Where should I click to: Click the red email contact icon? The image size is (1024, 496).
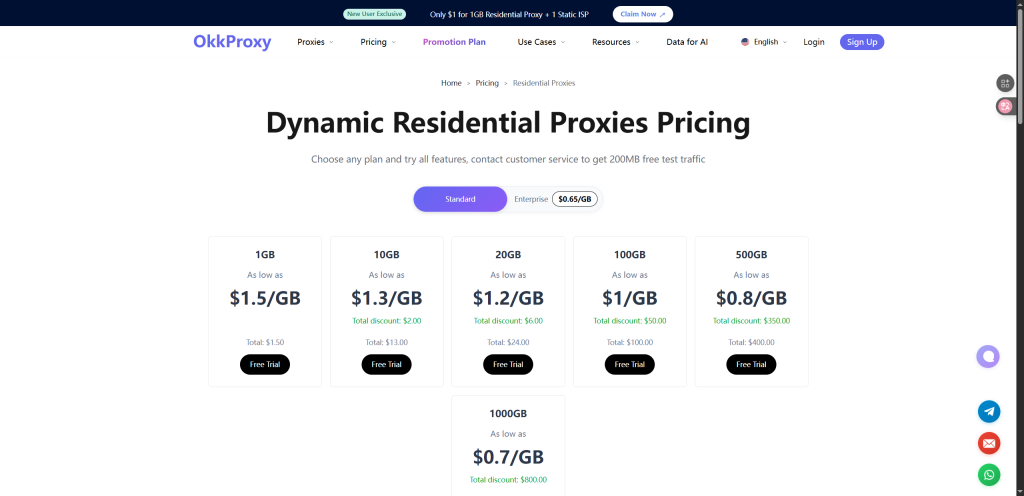coord(989,442)
